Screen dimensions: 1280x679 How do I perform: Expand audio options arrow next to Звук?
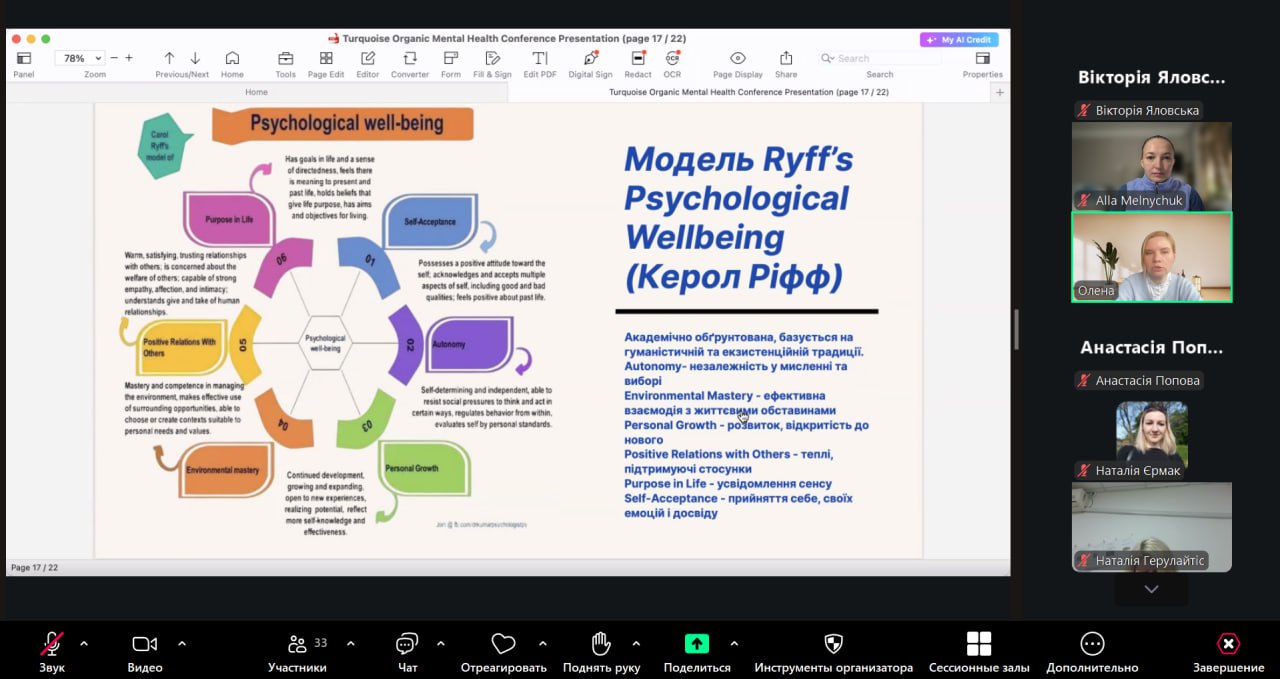[x=84, y=643]
